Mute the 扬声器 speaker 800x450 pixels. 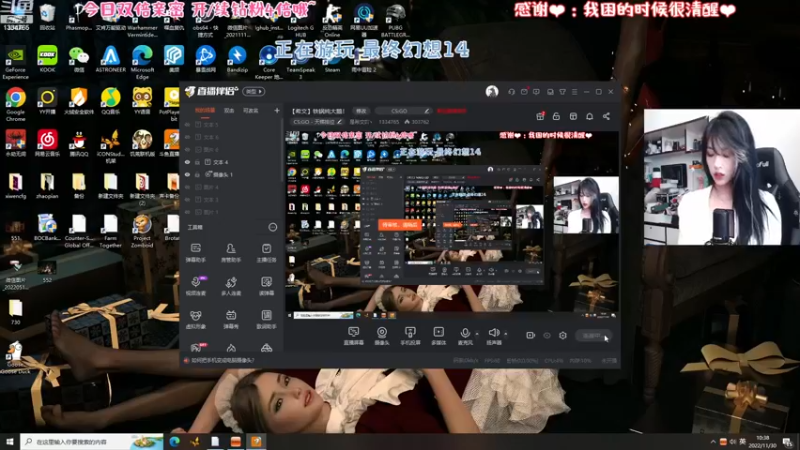[493, 336]
